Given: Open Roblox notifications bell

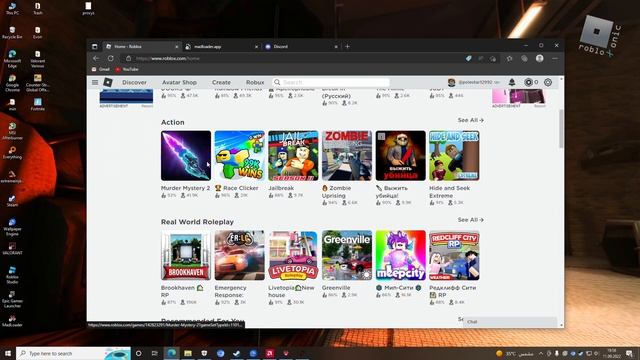Looking at the screenshot, I should click(x=512, y=82).
